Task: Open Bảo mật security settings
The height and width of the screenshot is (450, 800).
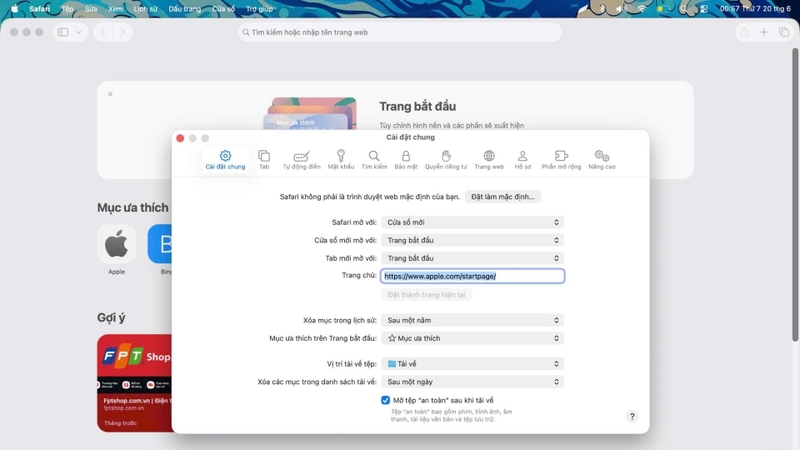Action: [406, 160]
